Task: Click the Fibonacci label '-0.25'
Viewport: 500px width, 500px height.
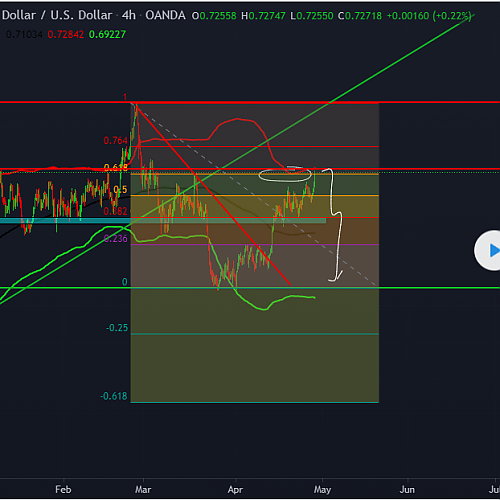Action: (x=117, y=328)
